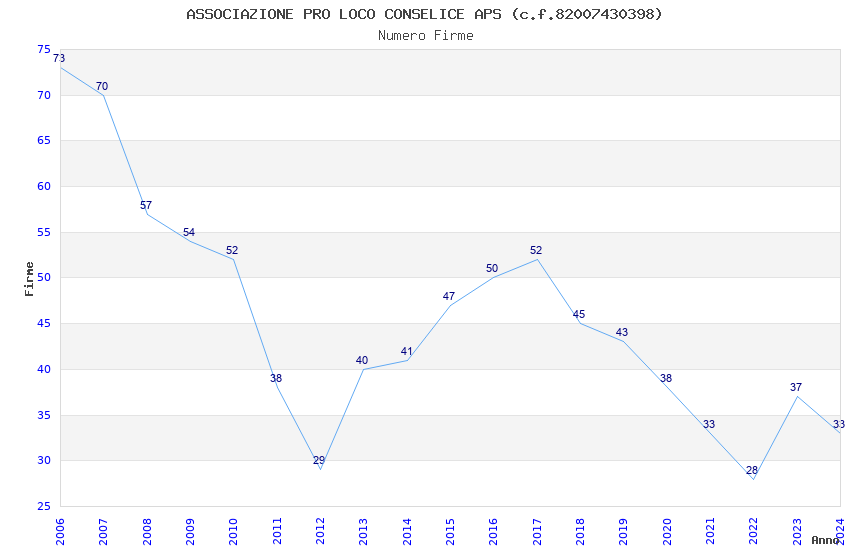Click y-axis tick value 60
The width and height of the screenshot is (850, 550).
(x=44, y=186)
